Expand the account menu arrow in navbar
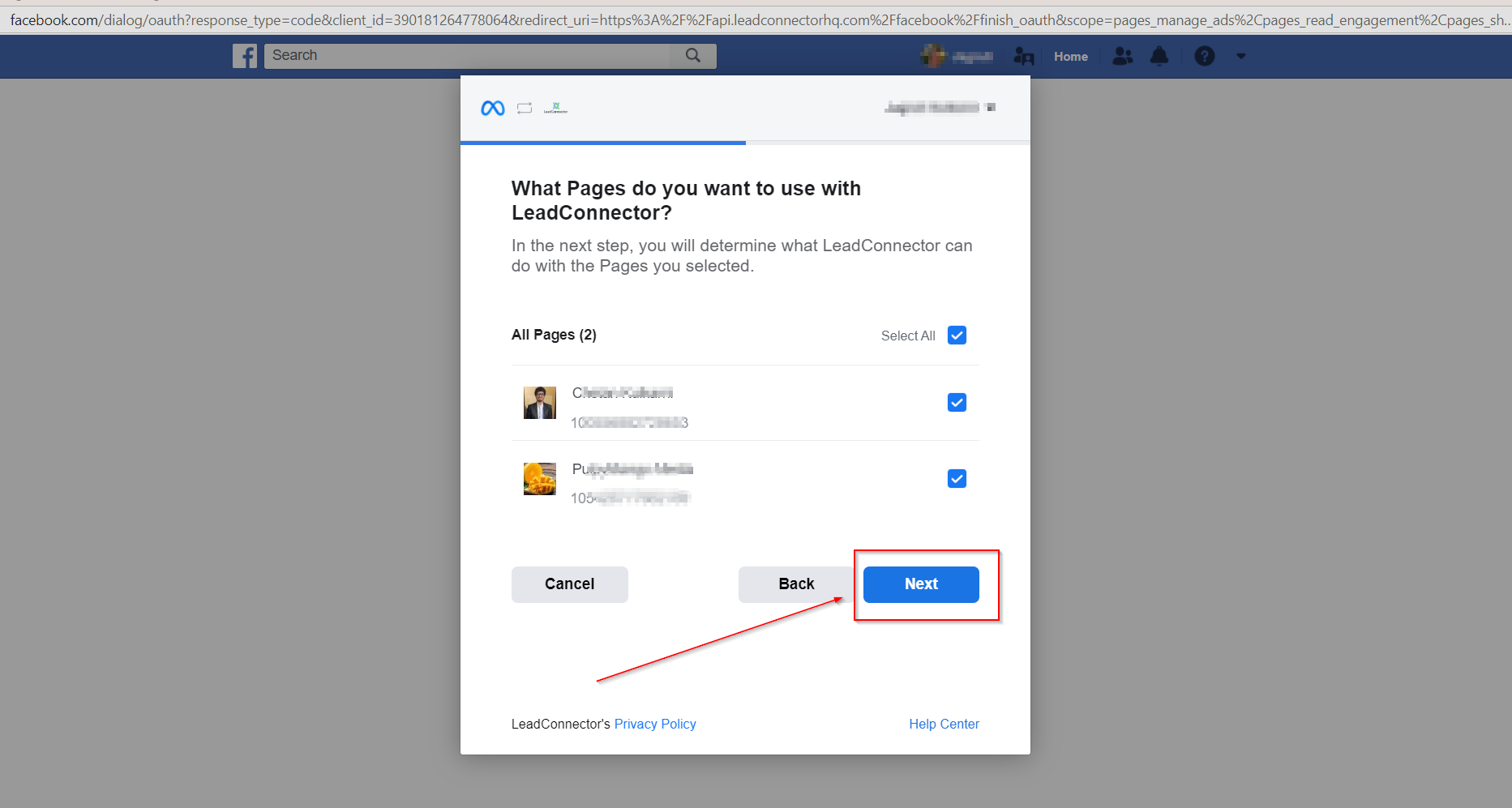 coord(1240,56)
